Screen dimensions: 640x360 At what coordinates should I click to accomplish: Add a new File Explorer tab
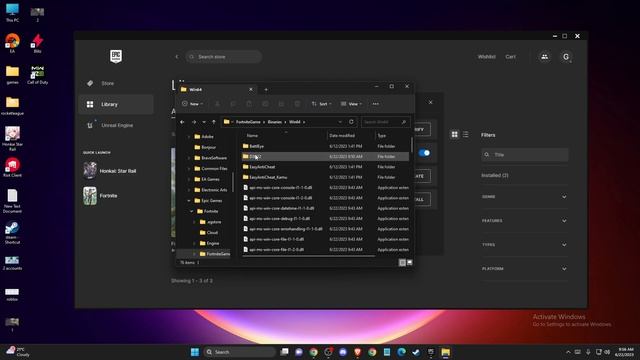click(266, 89)
